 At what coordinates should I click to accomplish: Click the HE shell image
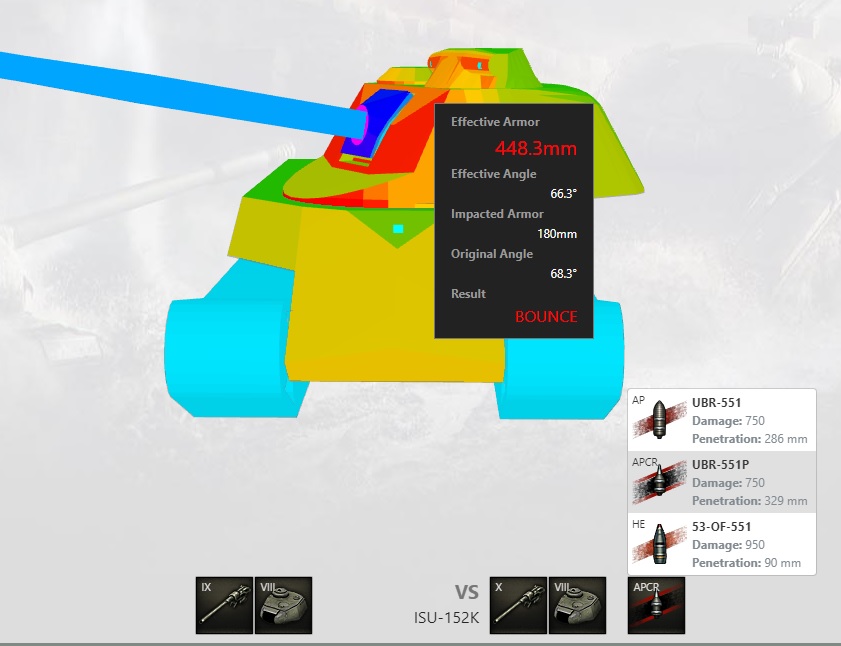pos(659,544)
